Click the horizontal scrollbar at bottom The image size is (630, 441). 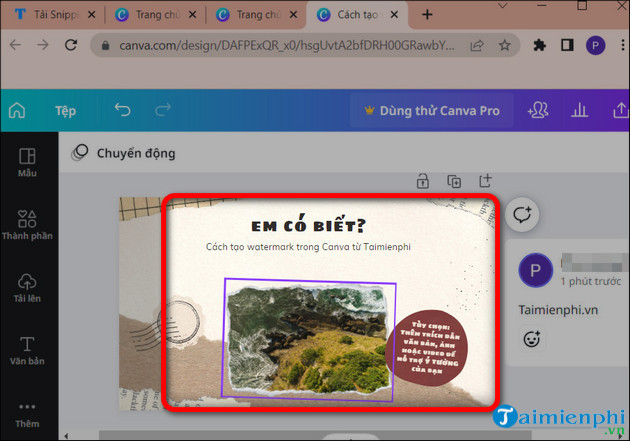315,435
